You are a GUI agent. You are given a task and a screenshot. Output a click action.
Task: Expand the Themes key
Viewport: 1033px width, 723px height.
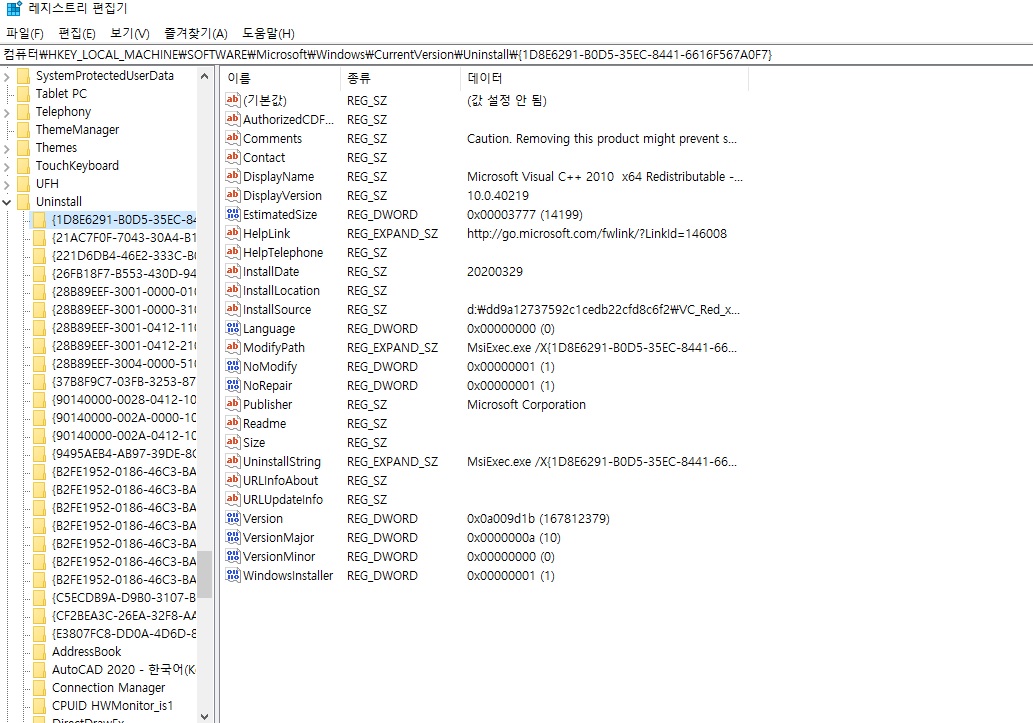coord(7,148)
